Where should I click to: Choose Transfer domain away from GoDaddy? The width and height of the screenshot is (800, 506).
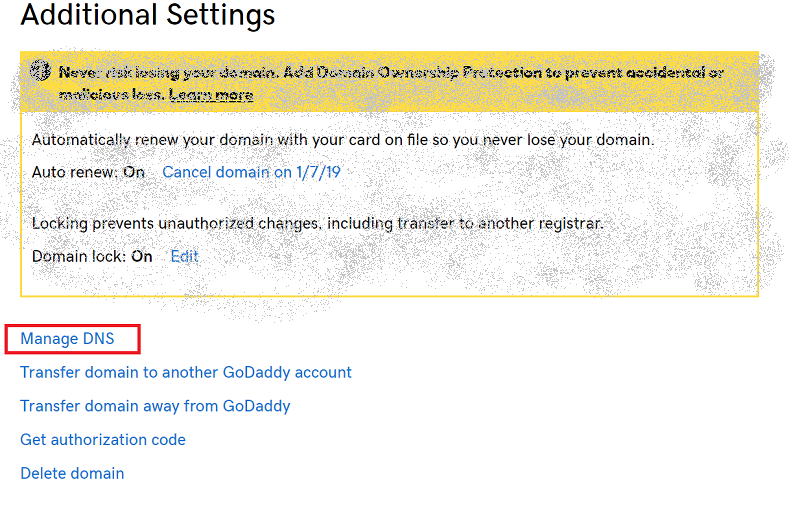click(155, 406)
